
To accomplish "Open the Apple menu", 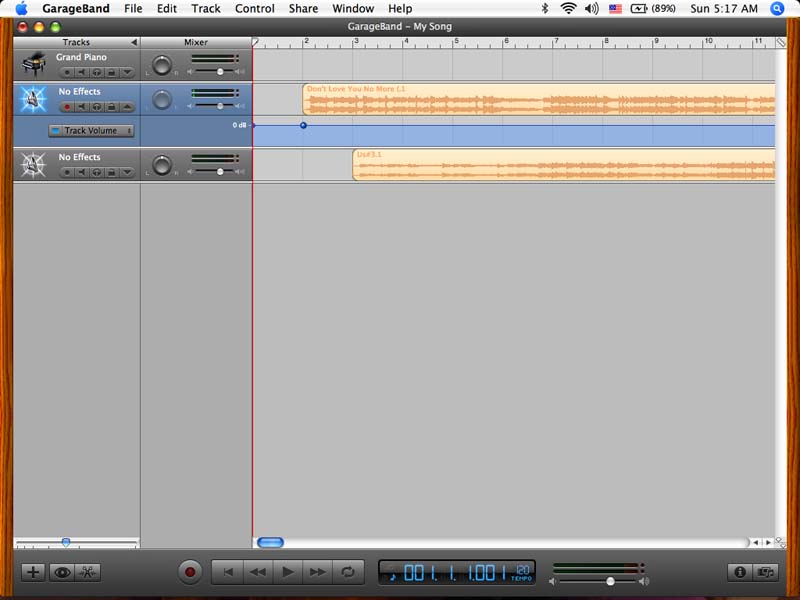I will coord(21,9).
